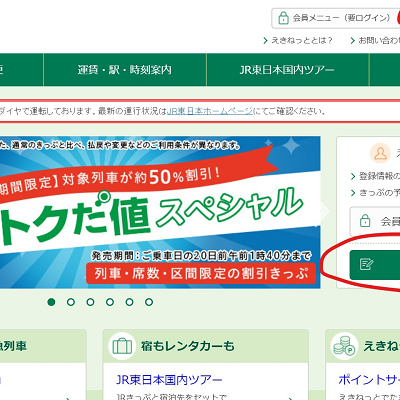The height and width of the screenshot is (400, 400).
Task: Click the orange user avatar icon
Action: 380,153
